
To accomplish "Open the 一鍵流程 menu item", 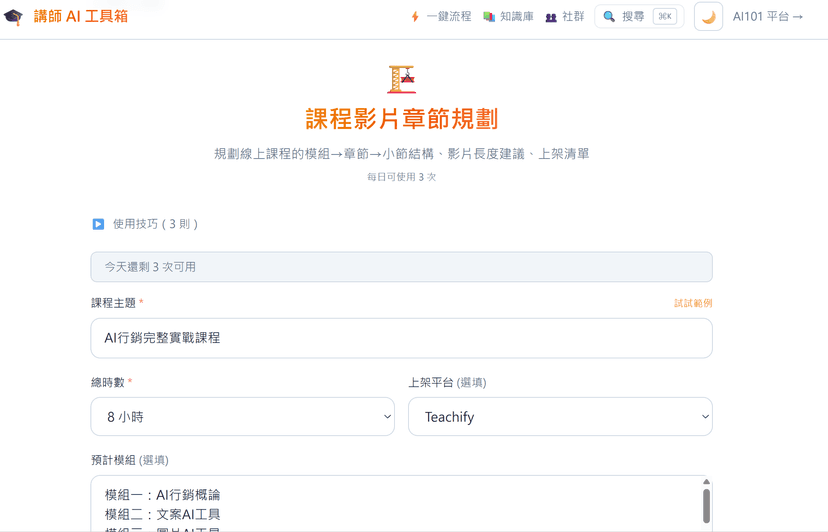I will coord(449,17).
